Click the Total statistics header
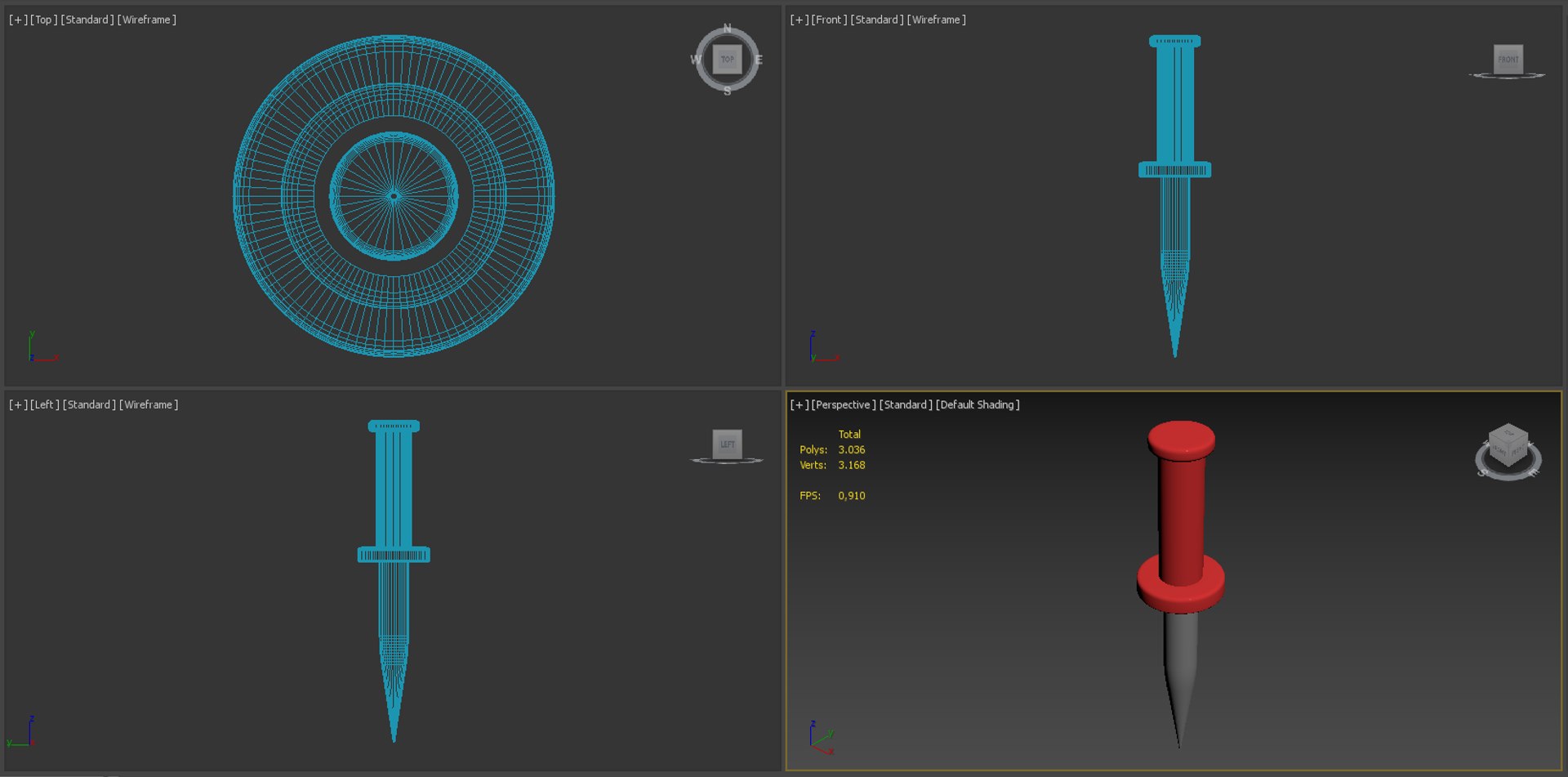This screenshot has height=777, width=1568. (x=849, y=434)
